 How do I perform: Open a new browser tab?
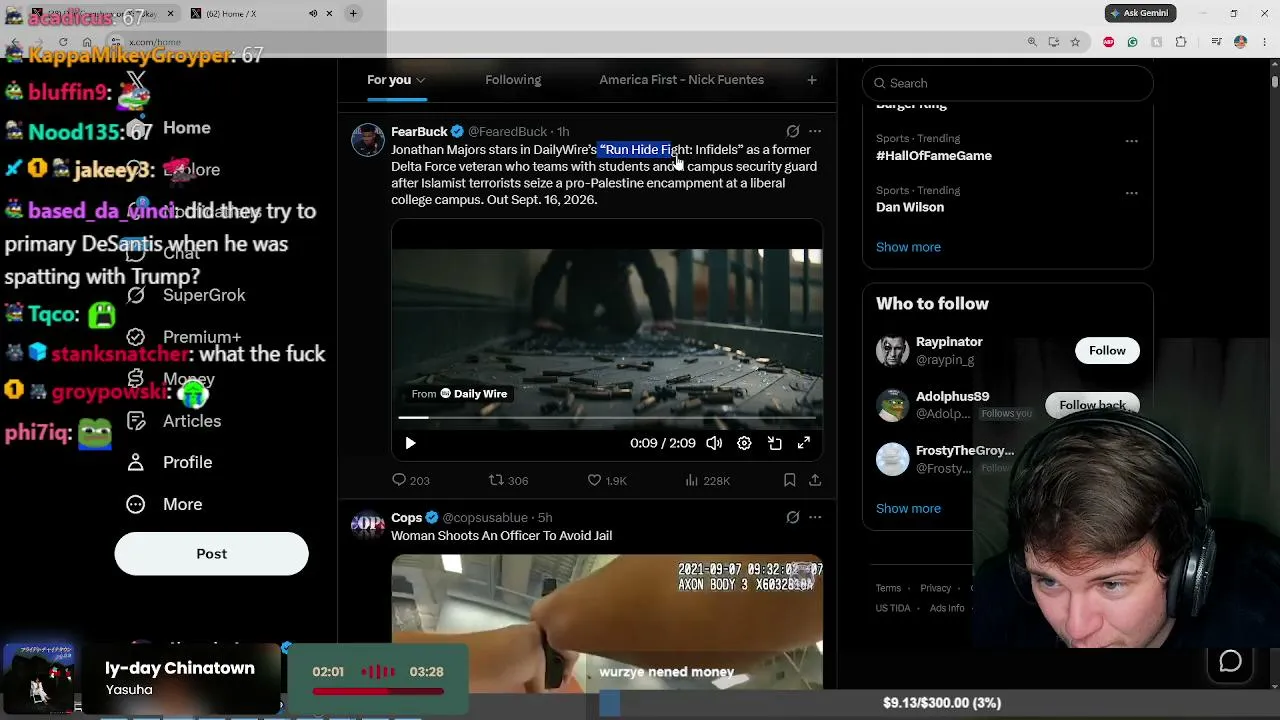point(353,13)
